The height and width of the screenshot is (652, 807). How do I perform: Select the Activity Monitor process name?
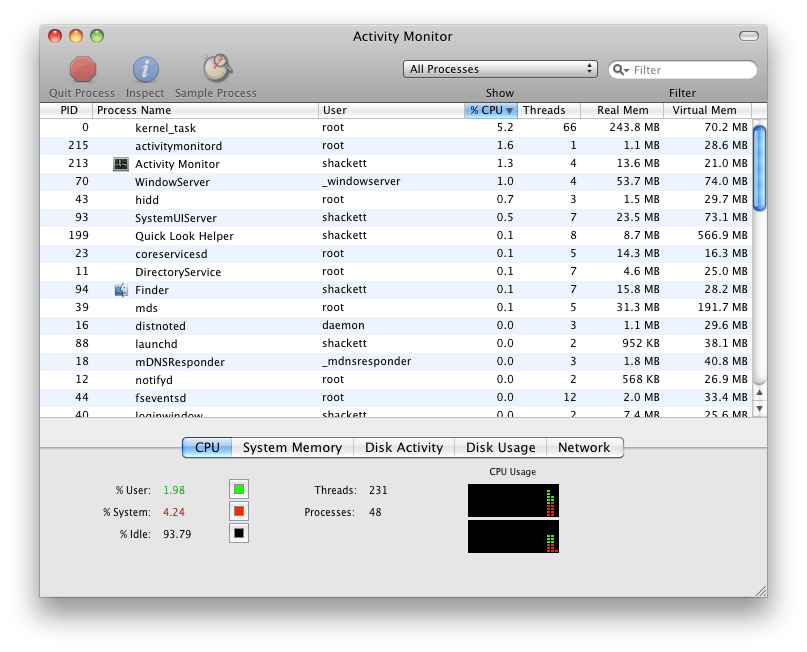pyautogui.click(x=177, y=164)
